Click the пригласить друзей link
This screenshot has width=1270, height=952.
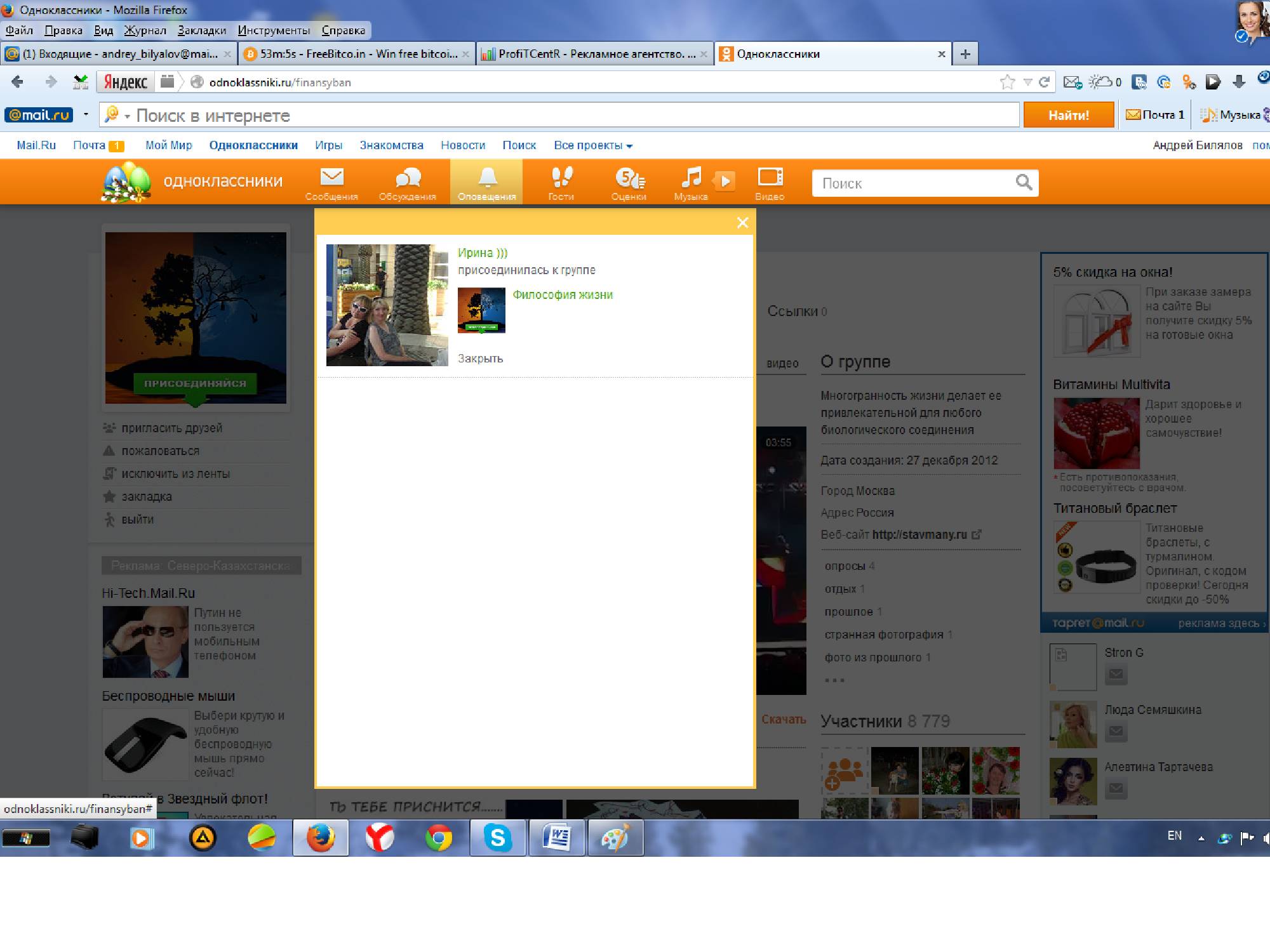coord(171,428)
